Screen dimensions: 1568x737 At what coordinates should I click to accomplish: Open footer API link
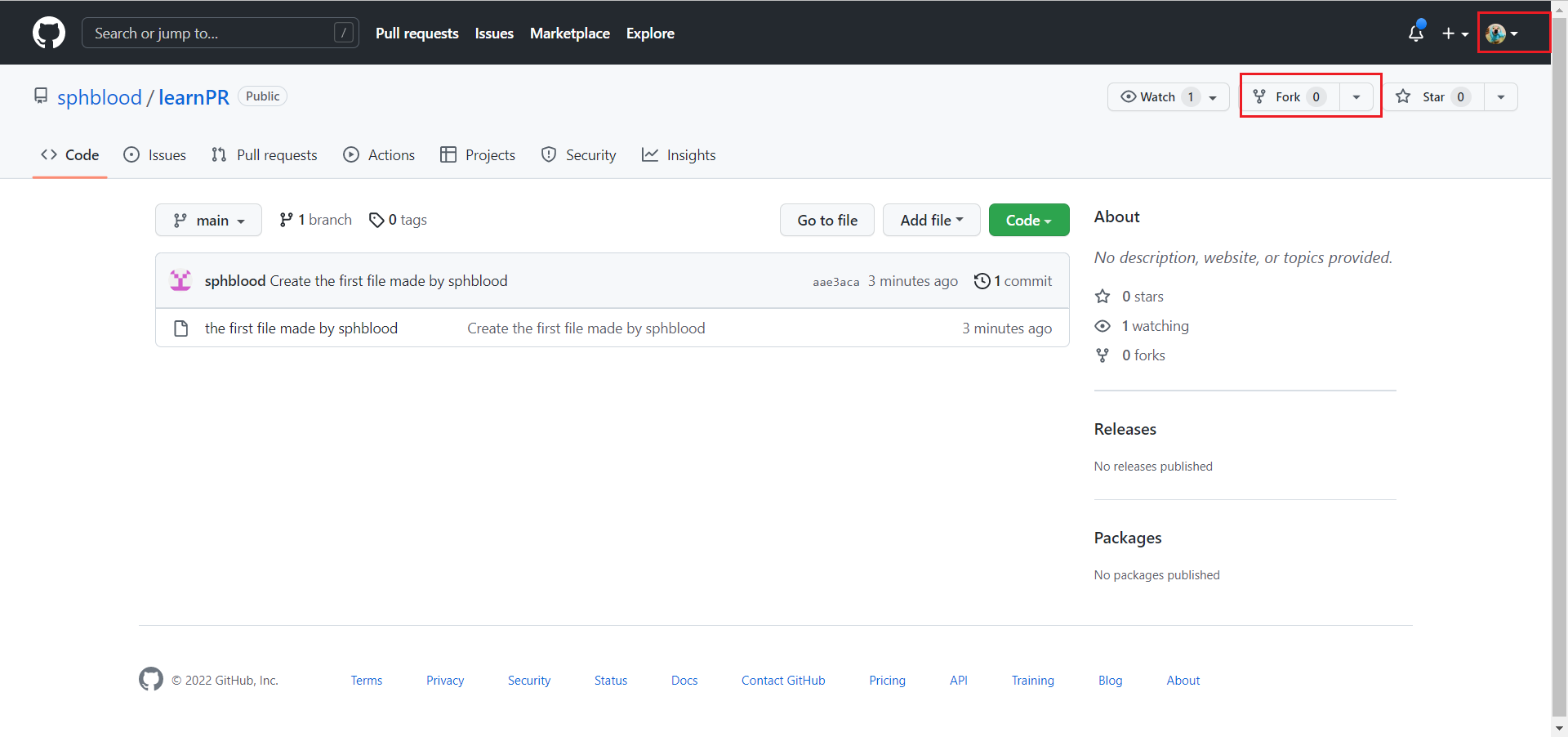click(959, 681)
